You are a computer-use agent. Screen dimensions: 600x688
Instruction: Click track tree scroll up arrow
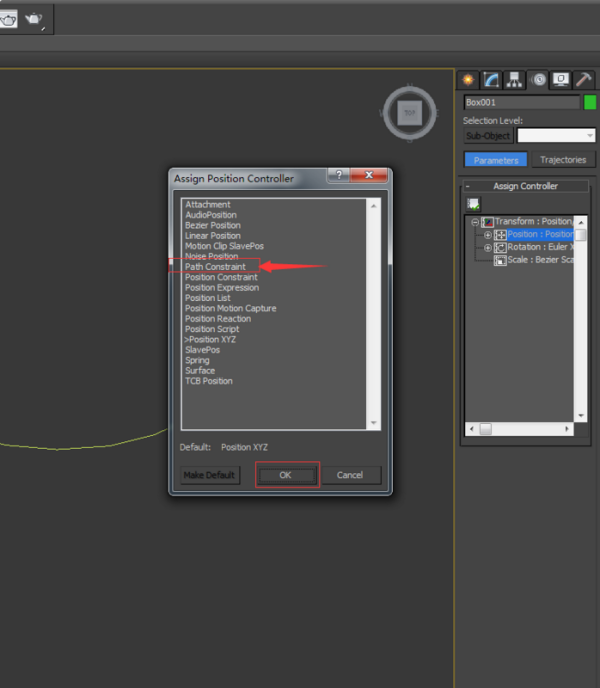point(581,222)
